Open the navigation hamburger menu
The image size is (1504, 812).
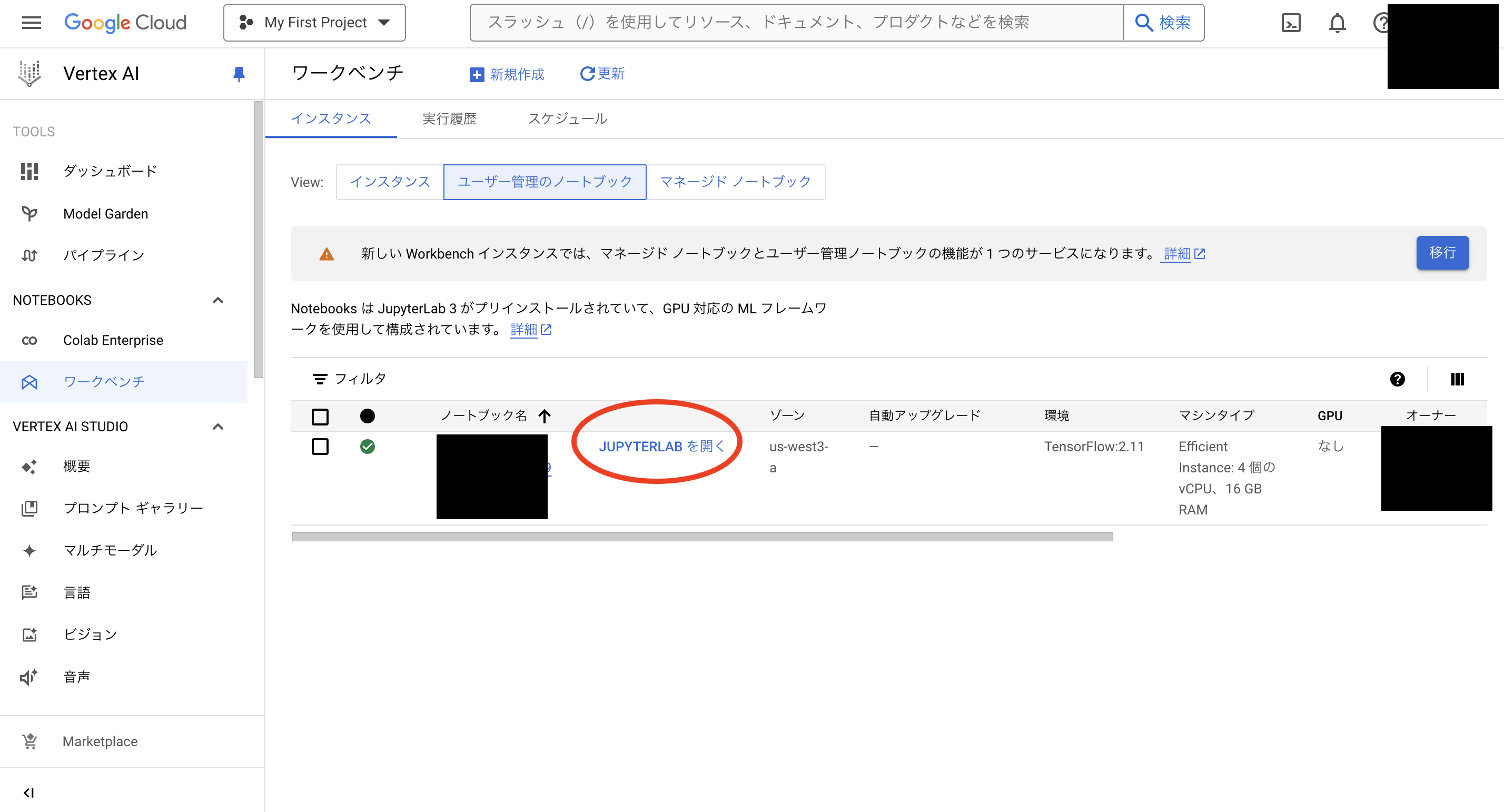[31, 22]
